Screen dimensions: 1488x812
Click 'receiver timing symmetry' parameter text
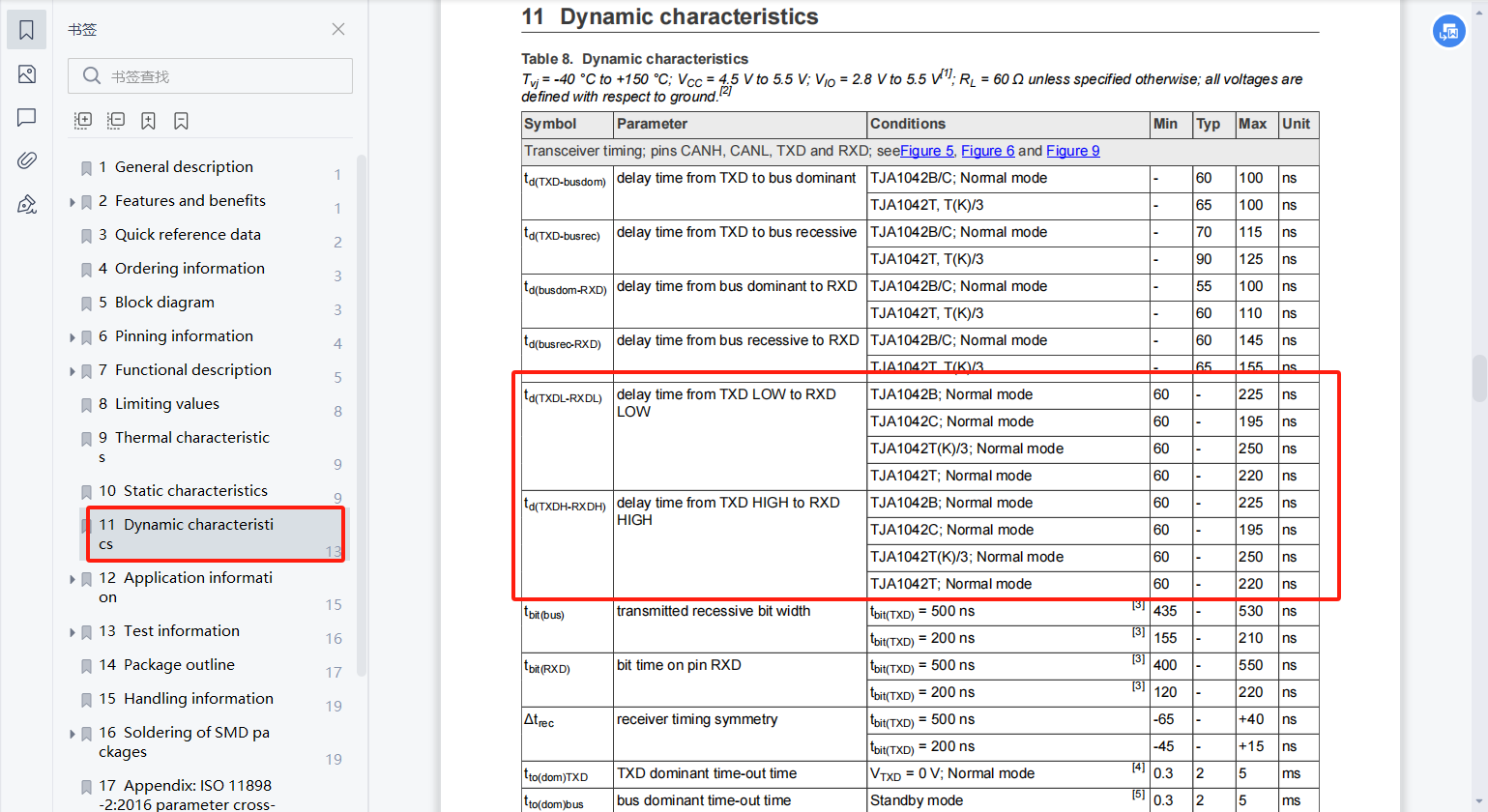click(697, 719)
